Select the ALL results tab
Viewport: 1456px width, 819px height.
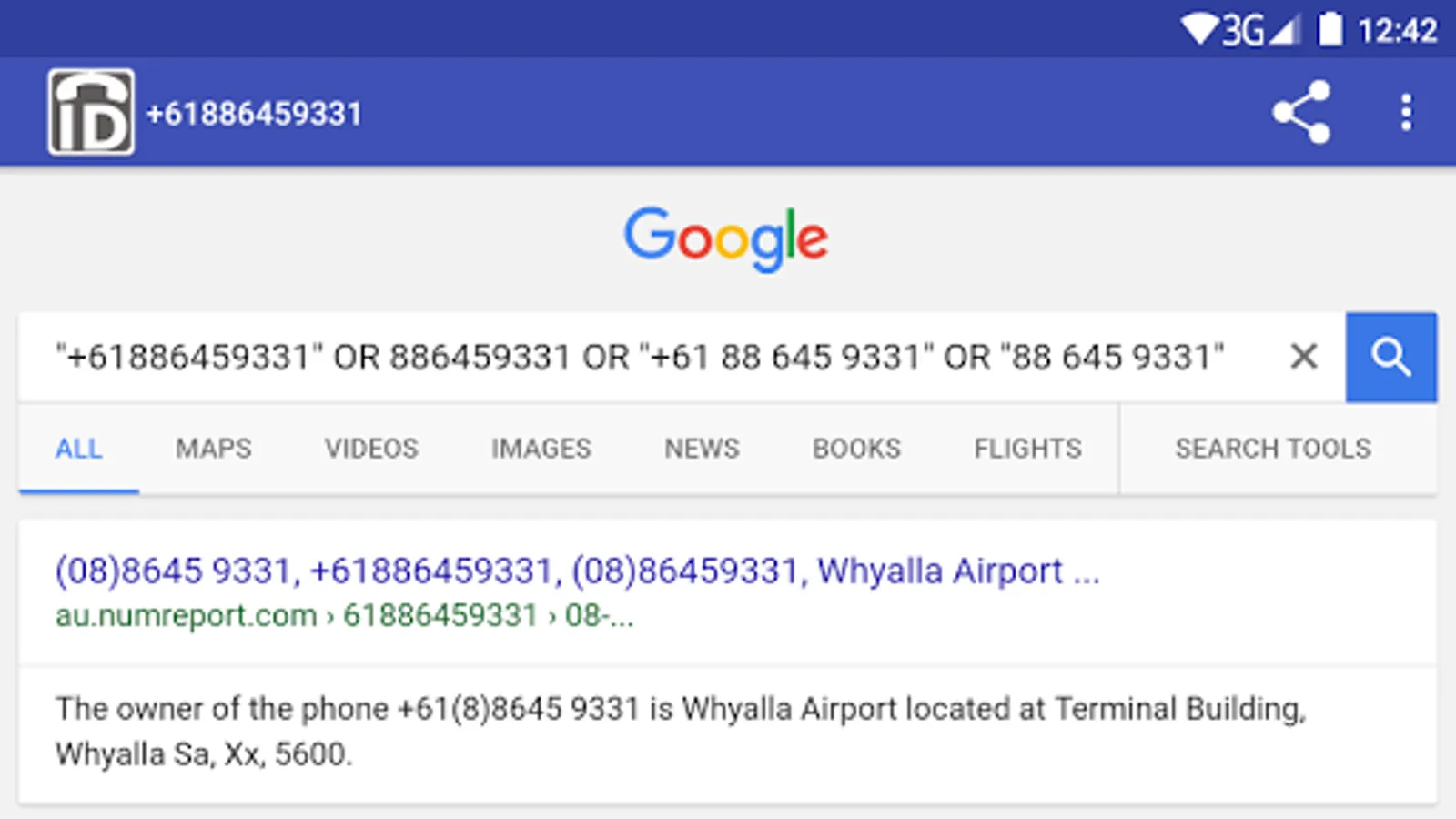pos(79,449)
